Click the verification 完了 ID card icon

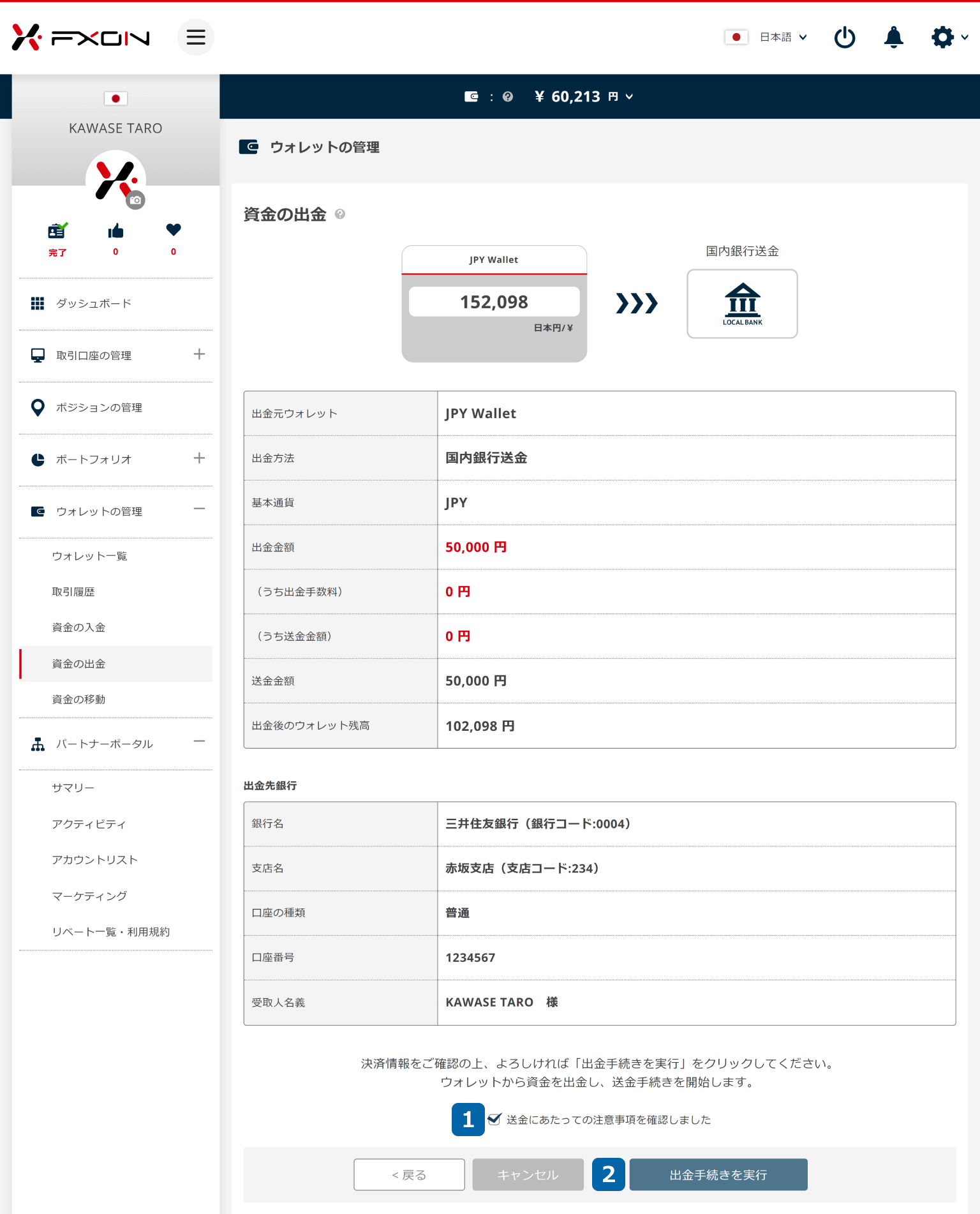click(x=57, y=230)
